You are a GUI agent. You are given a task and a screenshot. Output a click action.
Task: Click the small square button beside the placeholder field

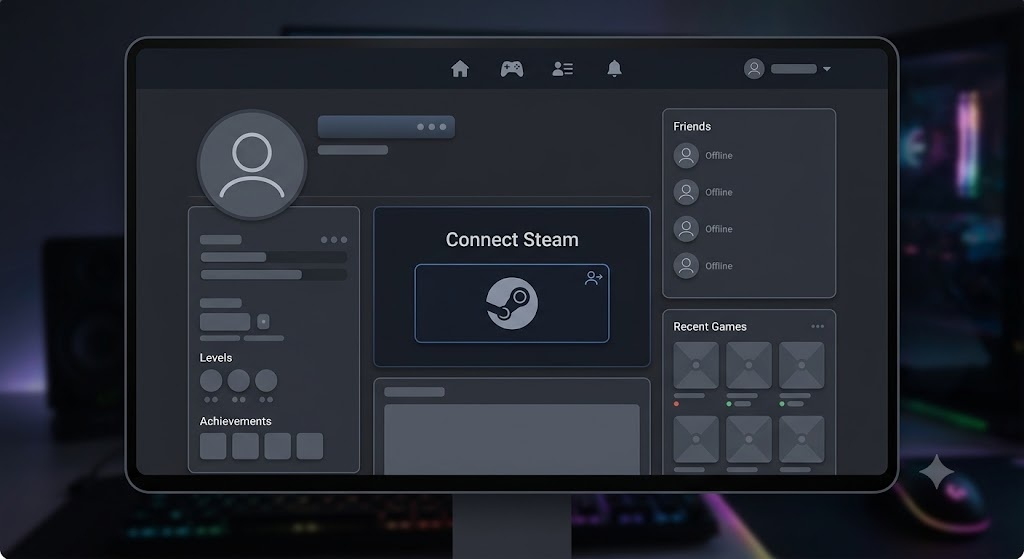(x=263, y=321)
